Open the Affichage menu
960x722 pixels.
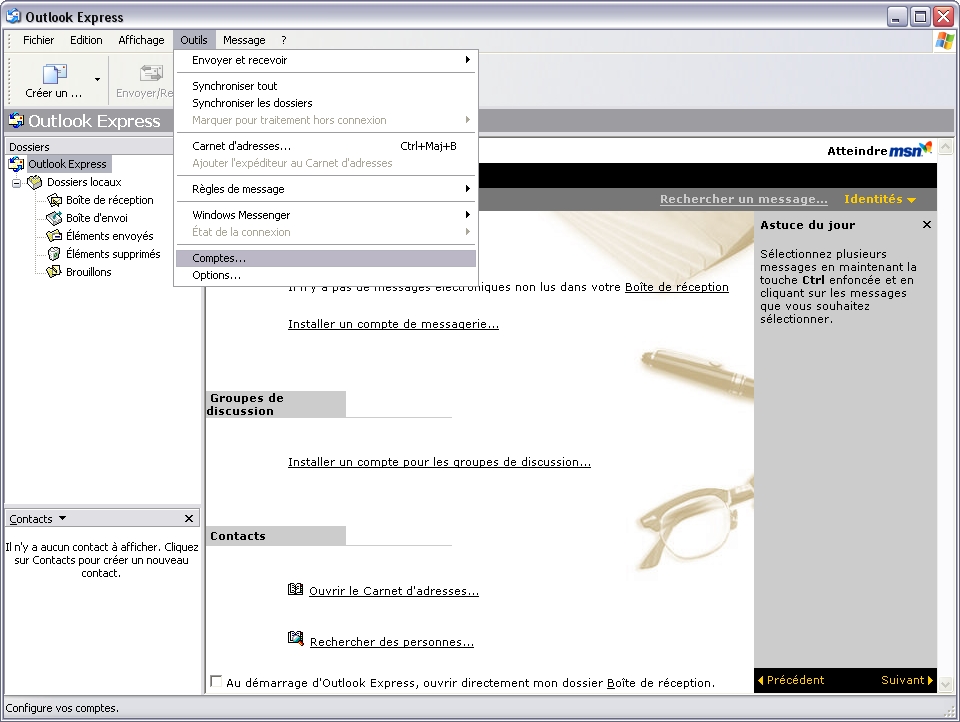(x=141, y=40)
